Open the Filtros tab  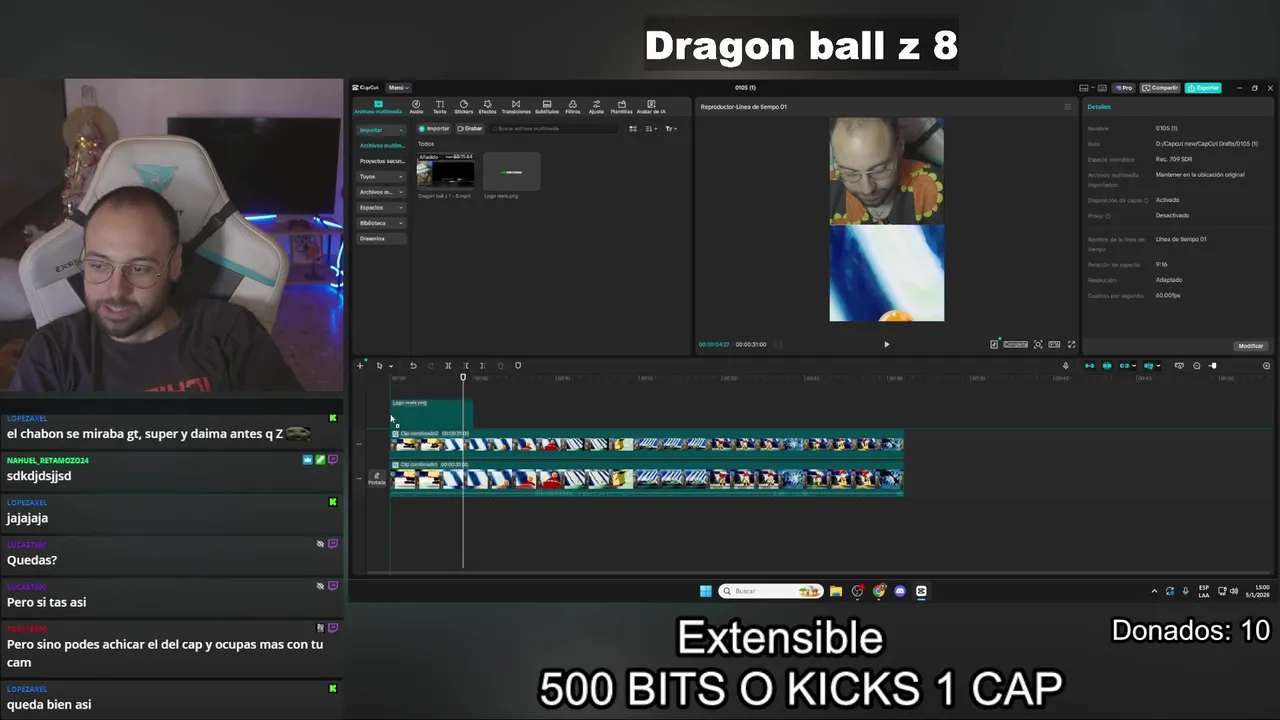click(573, 107)
